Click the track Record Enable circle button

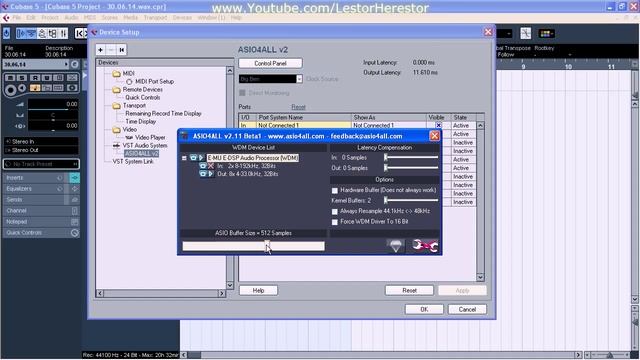click(11, 89)
